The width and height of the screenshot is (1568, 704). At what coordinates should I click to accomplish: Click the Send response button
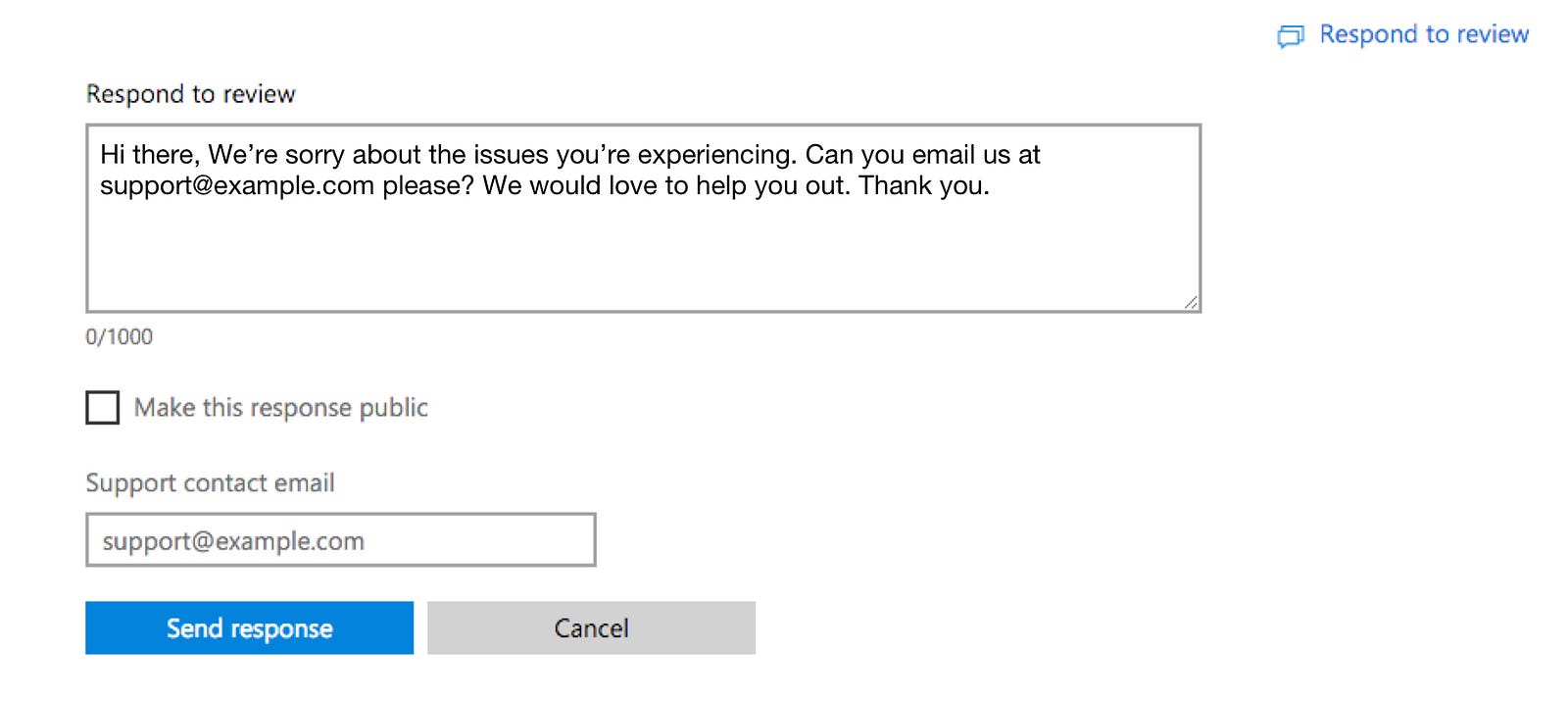click(250, 628)
